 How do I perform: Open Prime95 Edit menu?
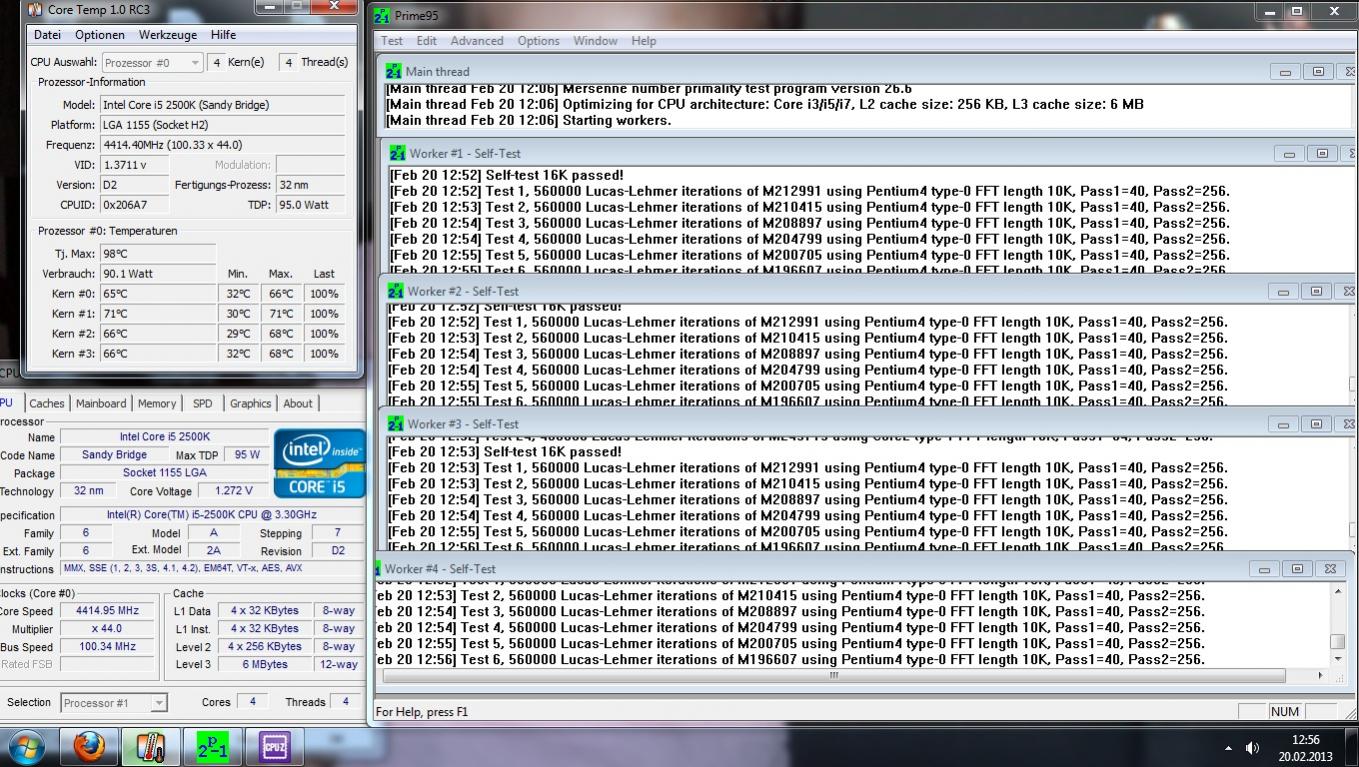pos(427,41)
